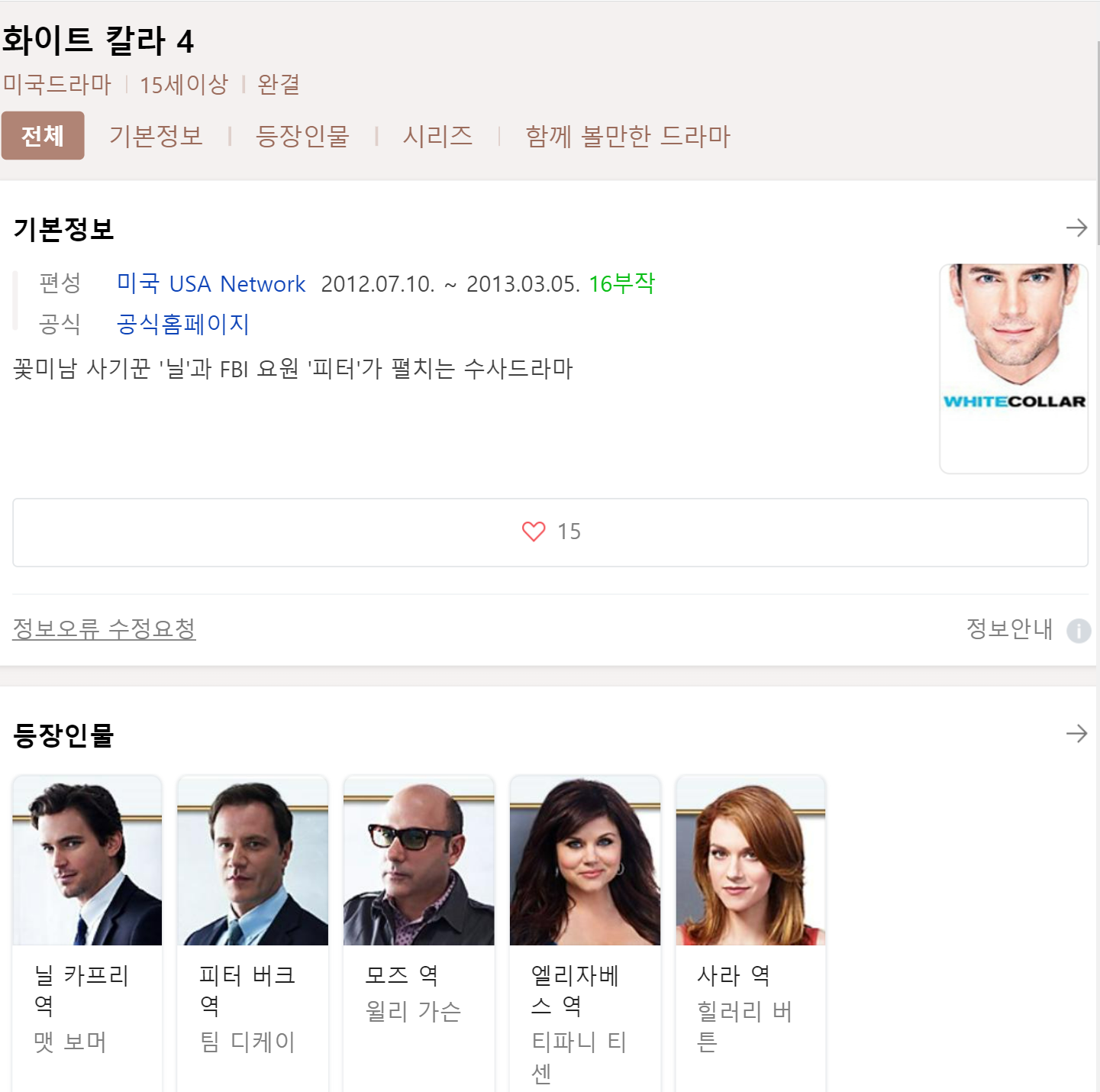This screenshot has width=1100, height=1092.
Task: Open 등장인물 section arrow
Action: pyautogui.click(x=1076, y=734)
